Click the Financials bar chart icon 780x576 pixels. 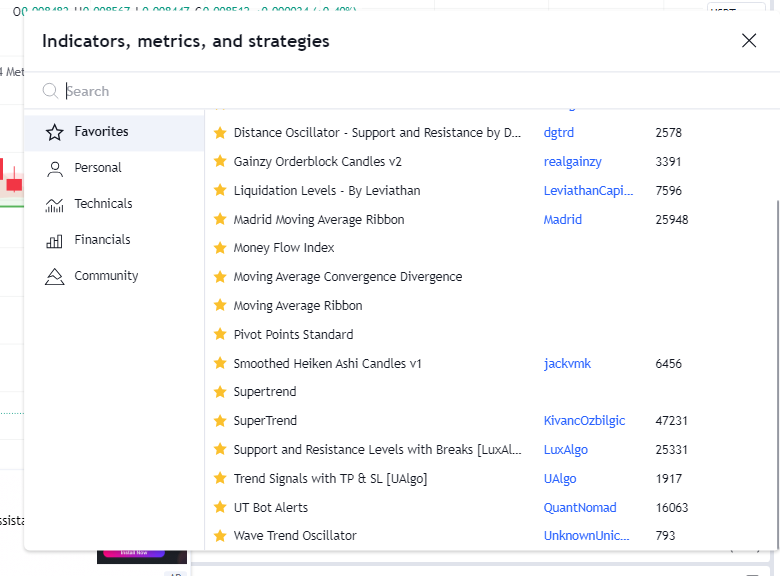point(55,241)
